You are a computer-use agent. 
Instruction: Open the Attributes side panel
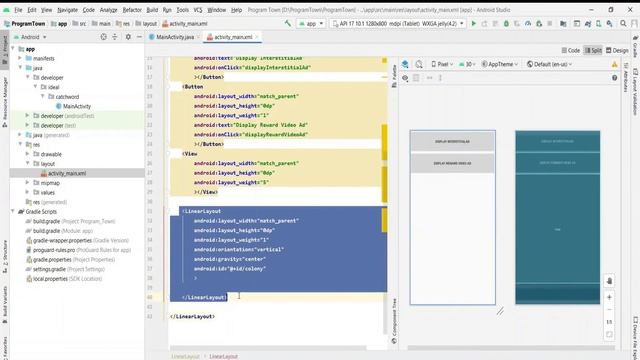point(625,78)
